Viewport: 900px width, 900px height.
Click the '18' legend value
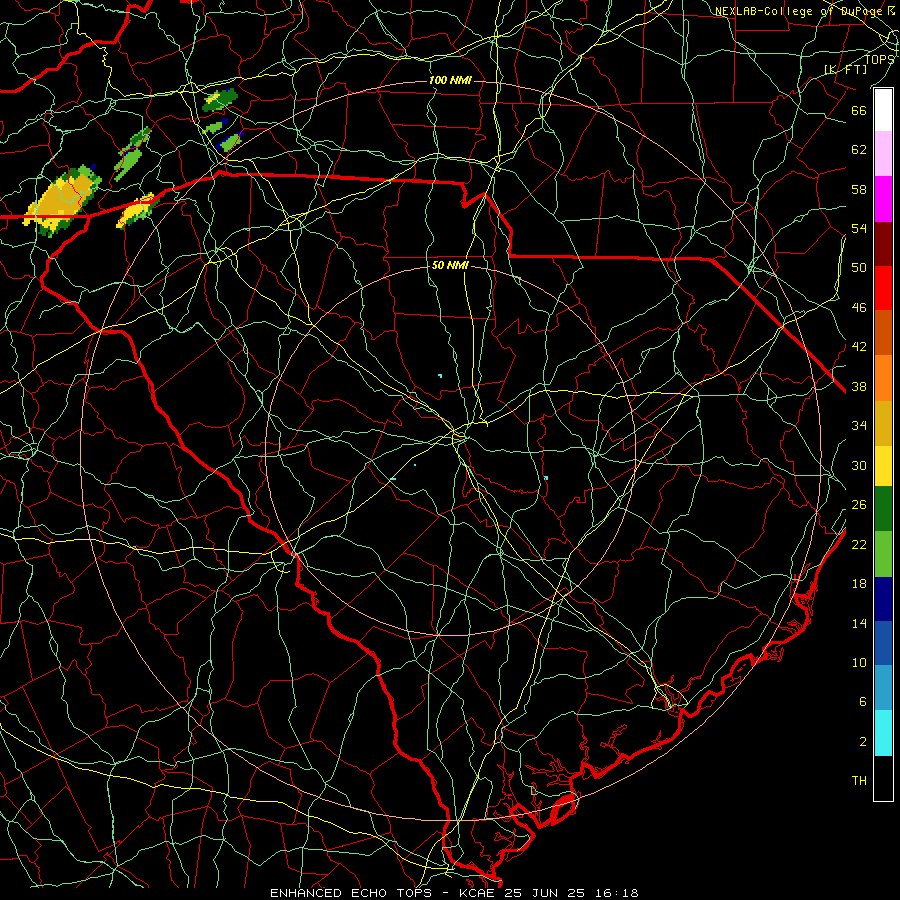pos(859,584)
